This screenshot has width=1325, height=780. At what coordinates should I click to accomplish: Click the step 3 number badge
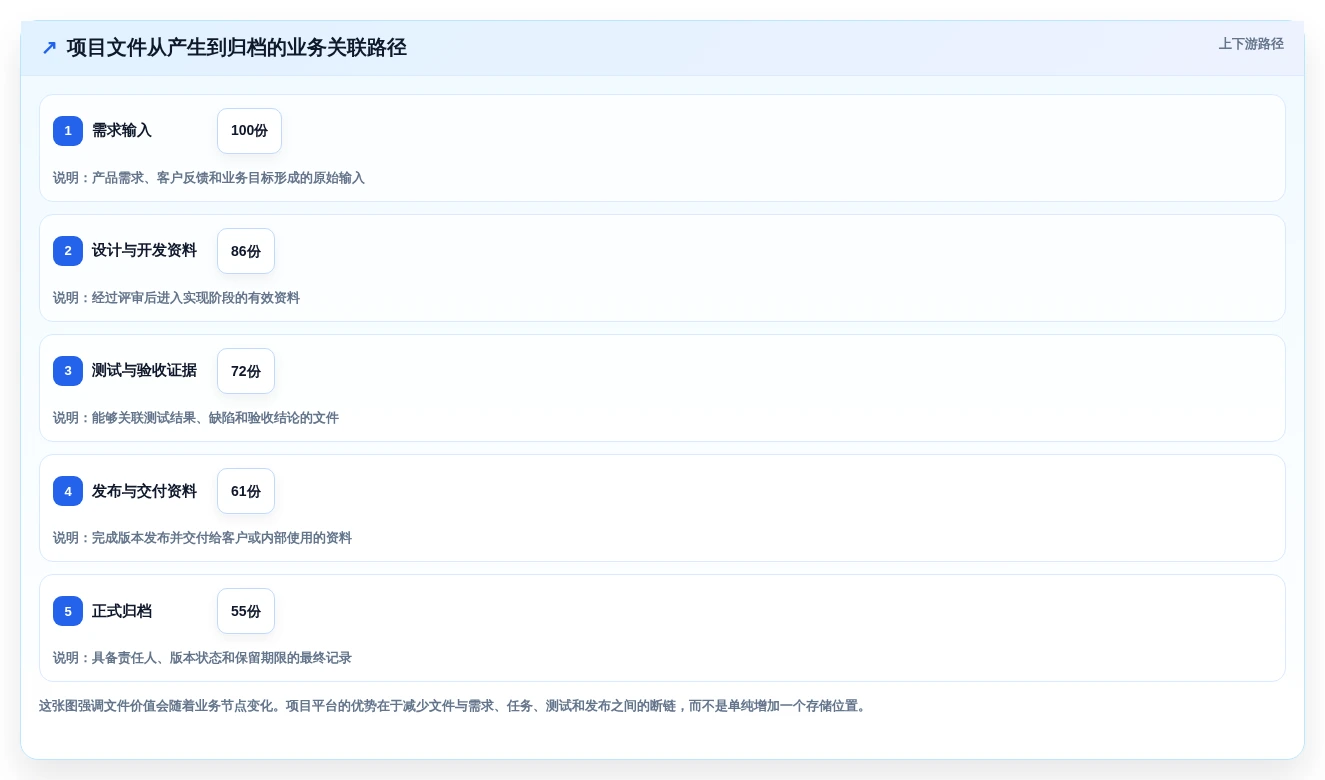[68, 371]
